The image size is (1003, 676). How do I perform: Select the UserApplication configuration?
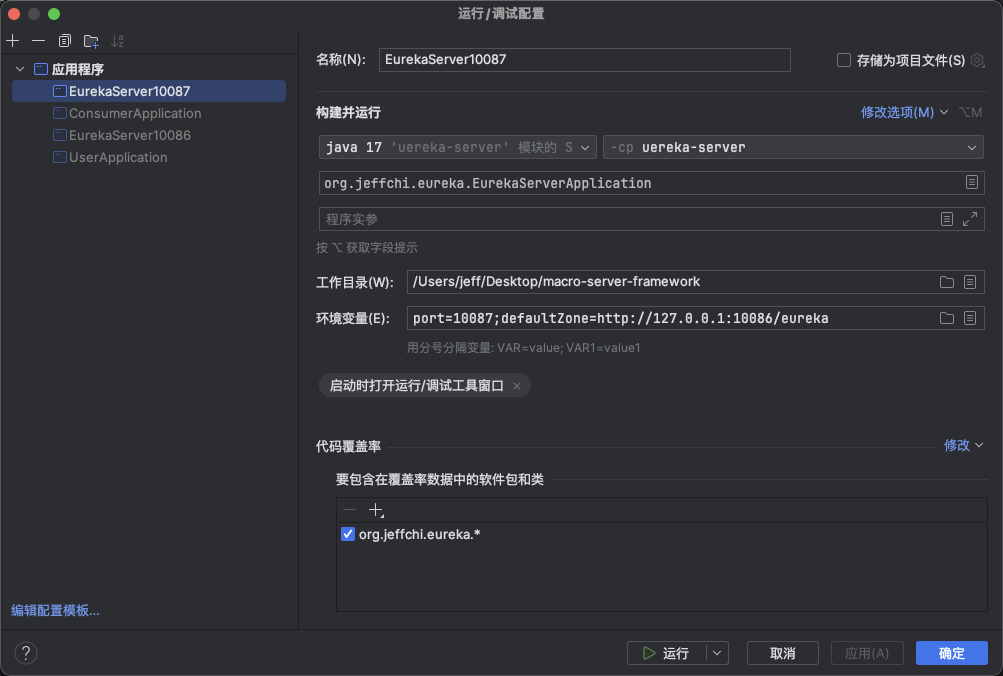118,157
